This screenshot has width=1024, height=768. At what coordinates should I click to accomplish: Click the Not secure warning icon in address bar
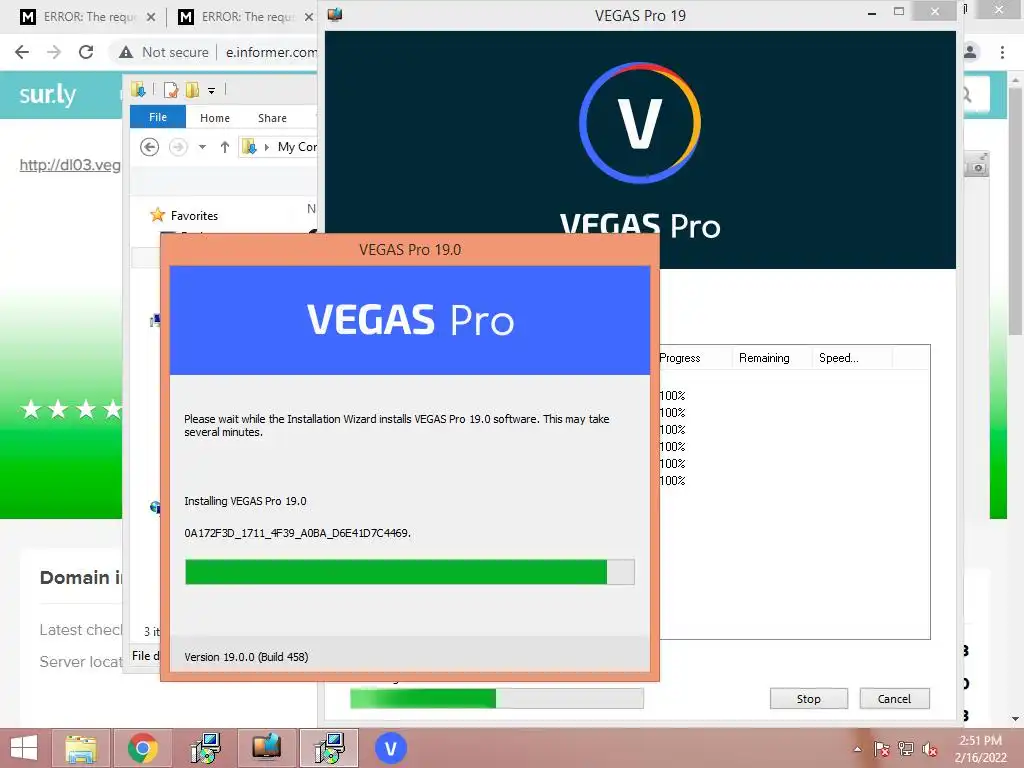[x=126, y=52]
